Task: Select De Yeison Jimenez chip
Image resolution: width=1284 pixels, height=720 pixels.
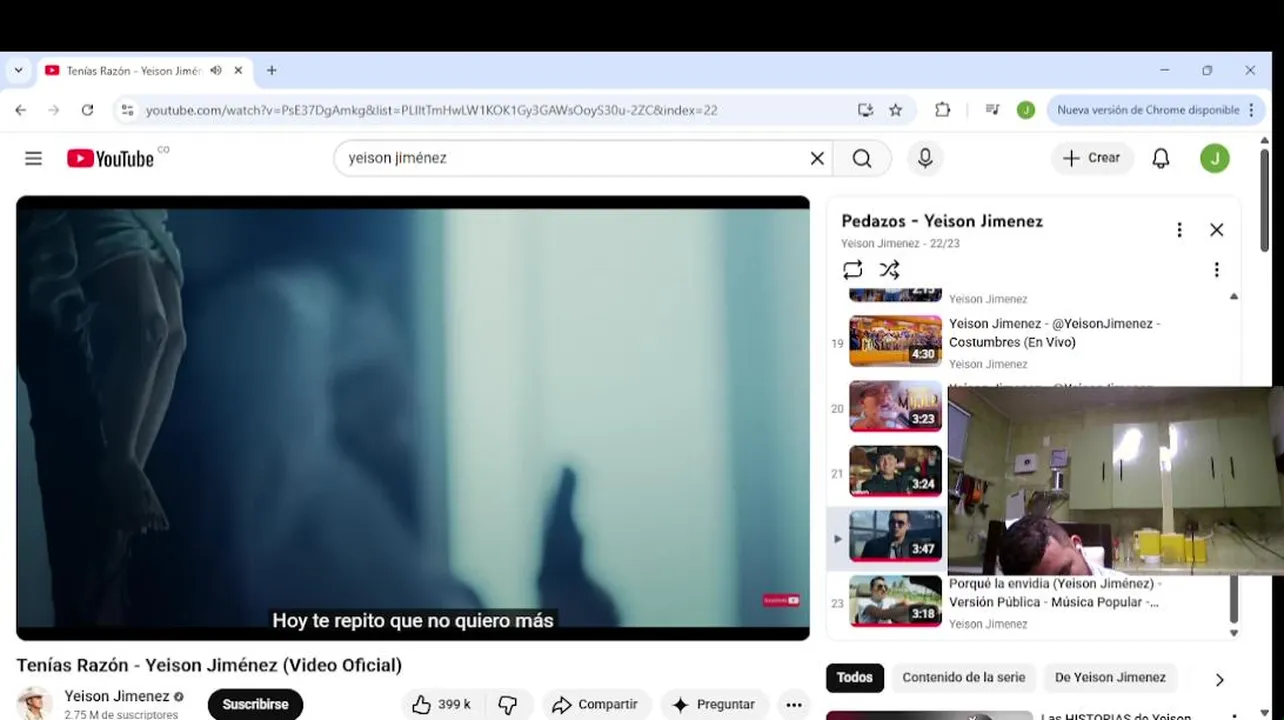Action: click(x=1110, y=677)
